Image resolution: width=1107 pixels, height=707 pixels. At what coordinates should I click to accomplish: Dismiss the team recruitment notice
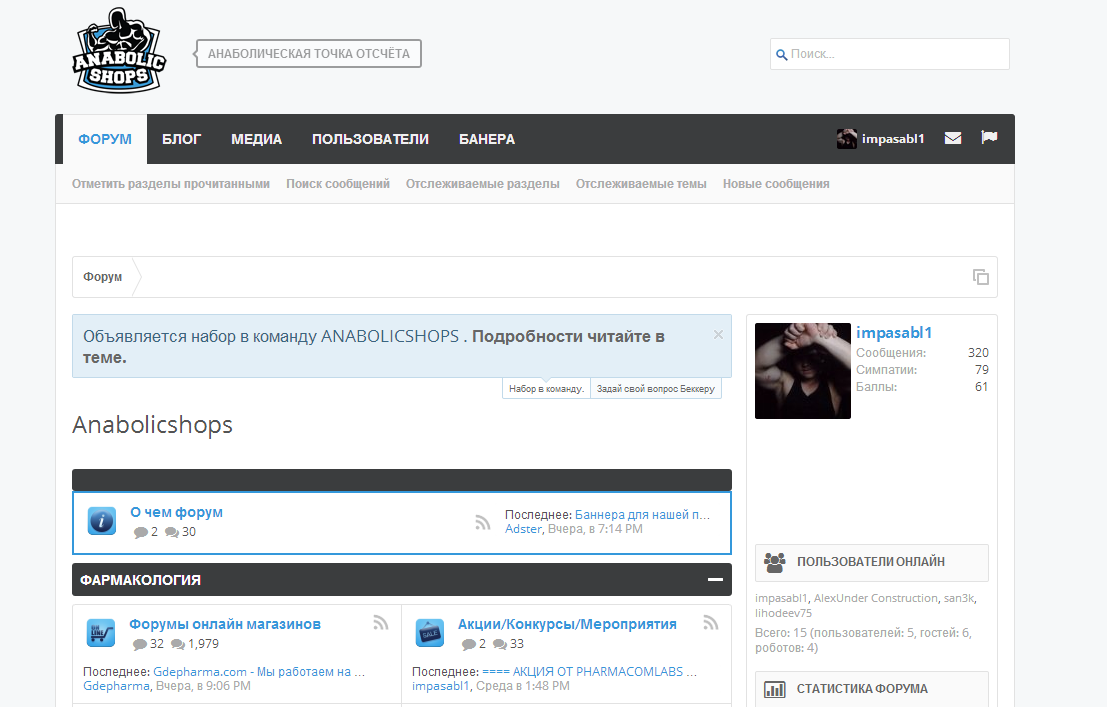(x=718, y=335)
